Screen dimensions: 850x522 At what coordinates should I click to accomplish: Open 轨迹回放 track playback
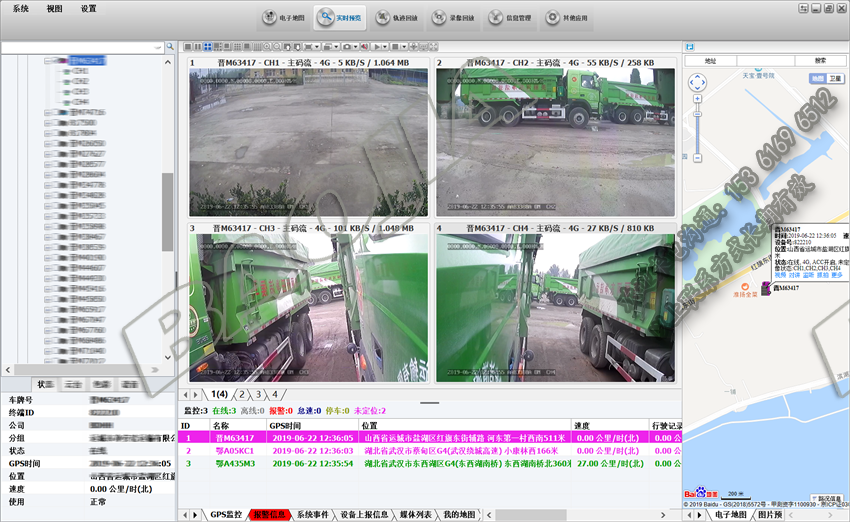tap(397, 18)
